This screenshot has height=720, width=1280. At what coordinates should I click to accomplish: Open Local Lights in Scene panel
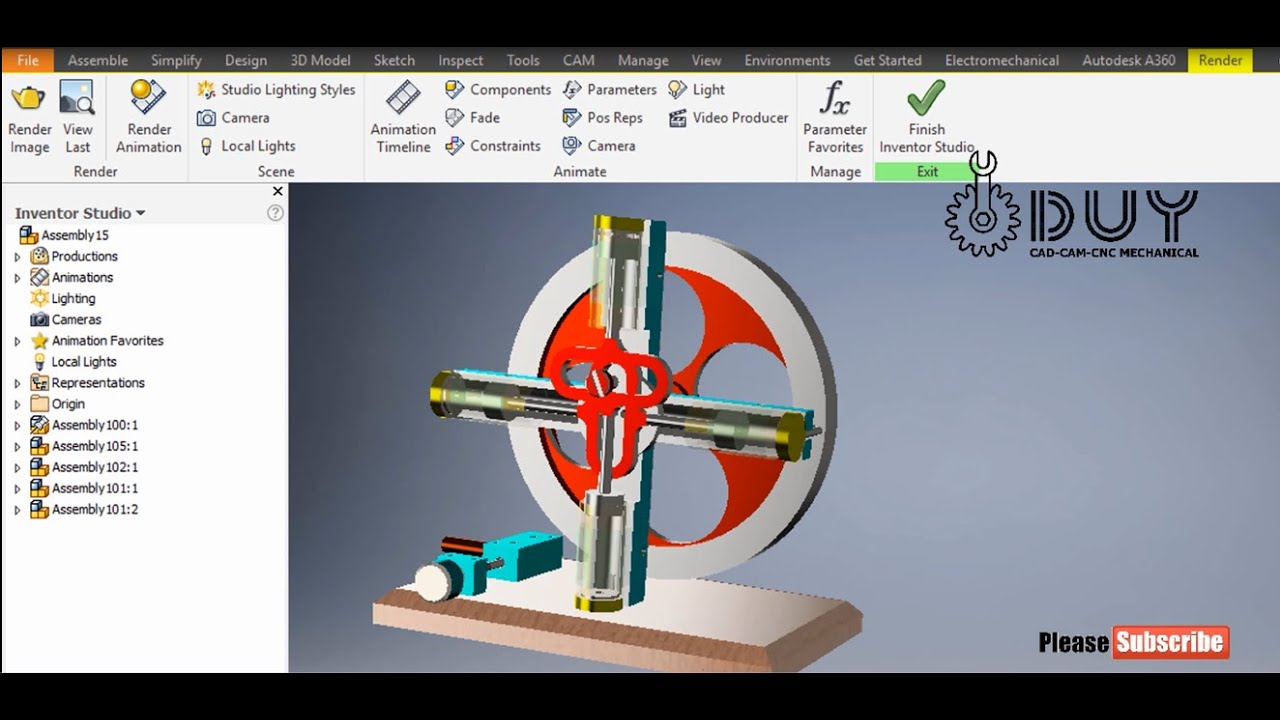pyautogui.click(x=246, y=146)
